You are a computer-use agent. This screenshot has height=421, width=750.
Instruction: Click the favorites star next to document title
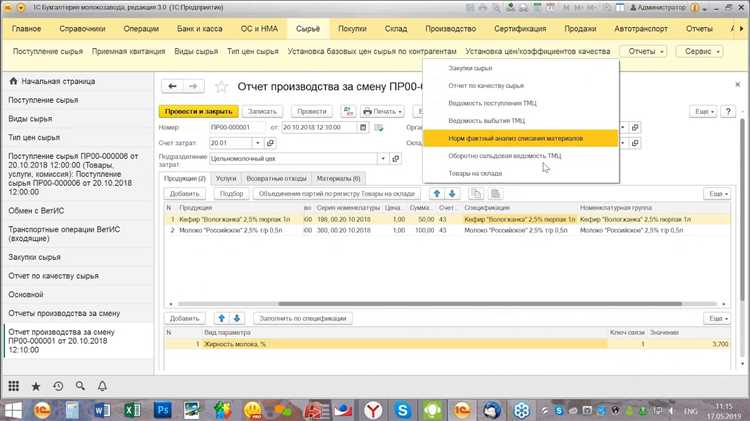[x=222, y=87]
